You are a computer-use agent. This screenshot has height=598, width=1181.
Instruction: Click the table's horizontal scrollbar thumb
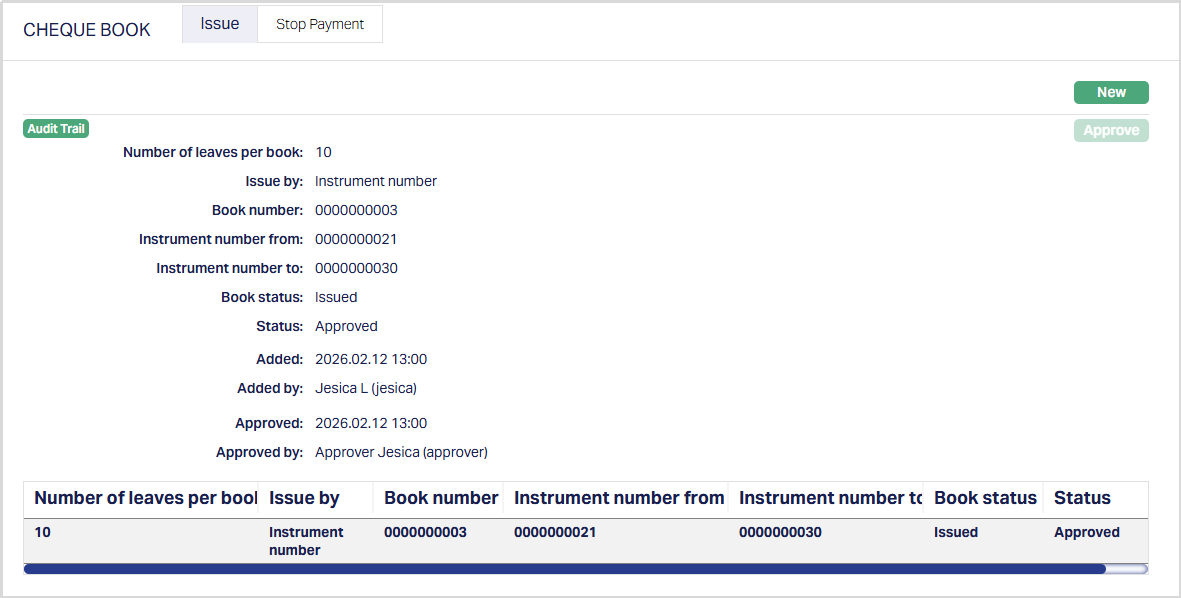click(x=564, y=569)
